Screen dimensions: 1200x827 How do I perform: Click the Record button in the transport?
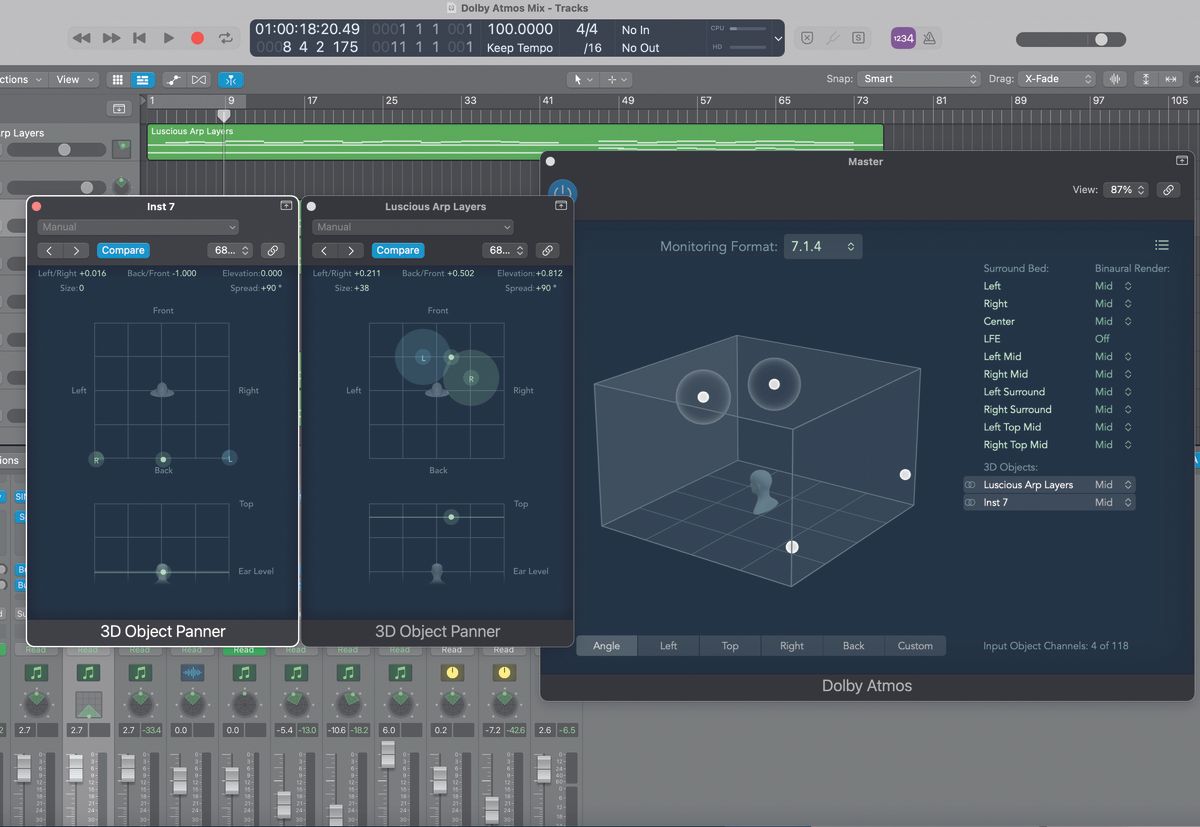pyautogui.click(x=197, y=38)
